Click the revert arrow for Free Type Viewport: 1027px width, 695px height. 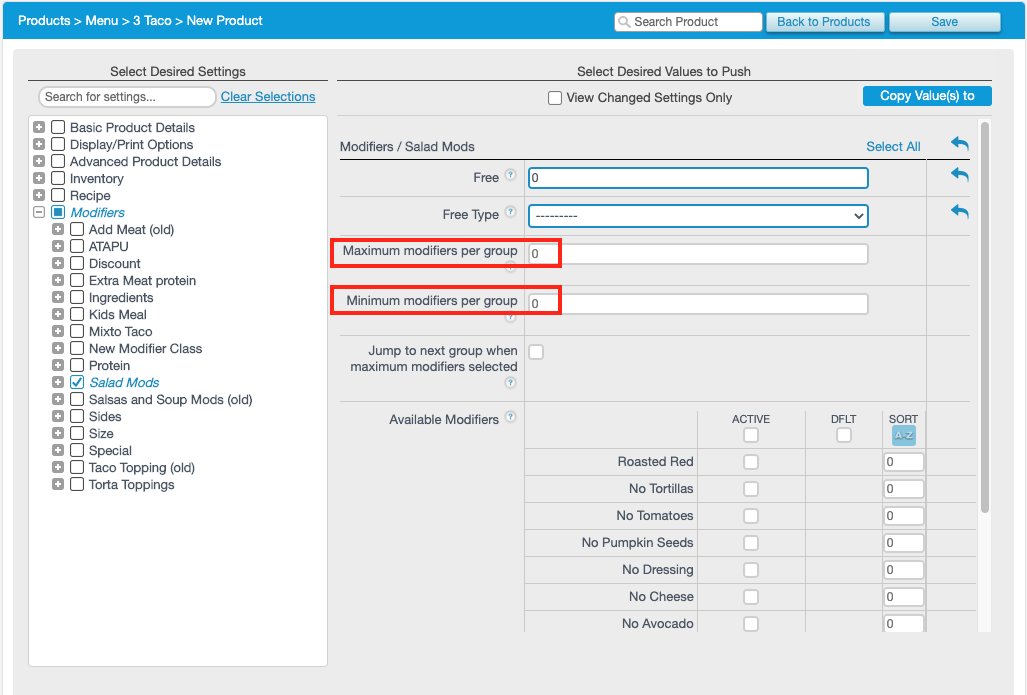pos(960,212)
